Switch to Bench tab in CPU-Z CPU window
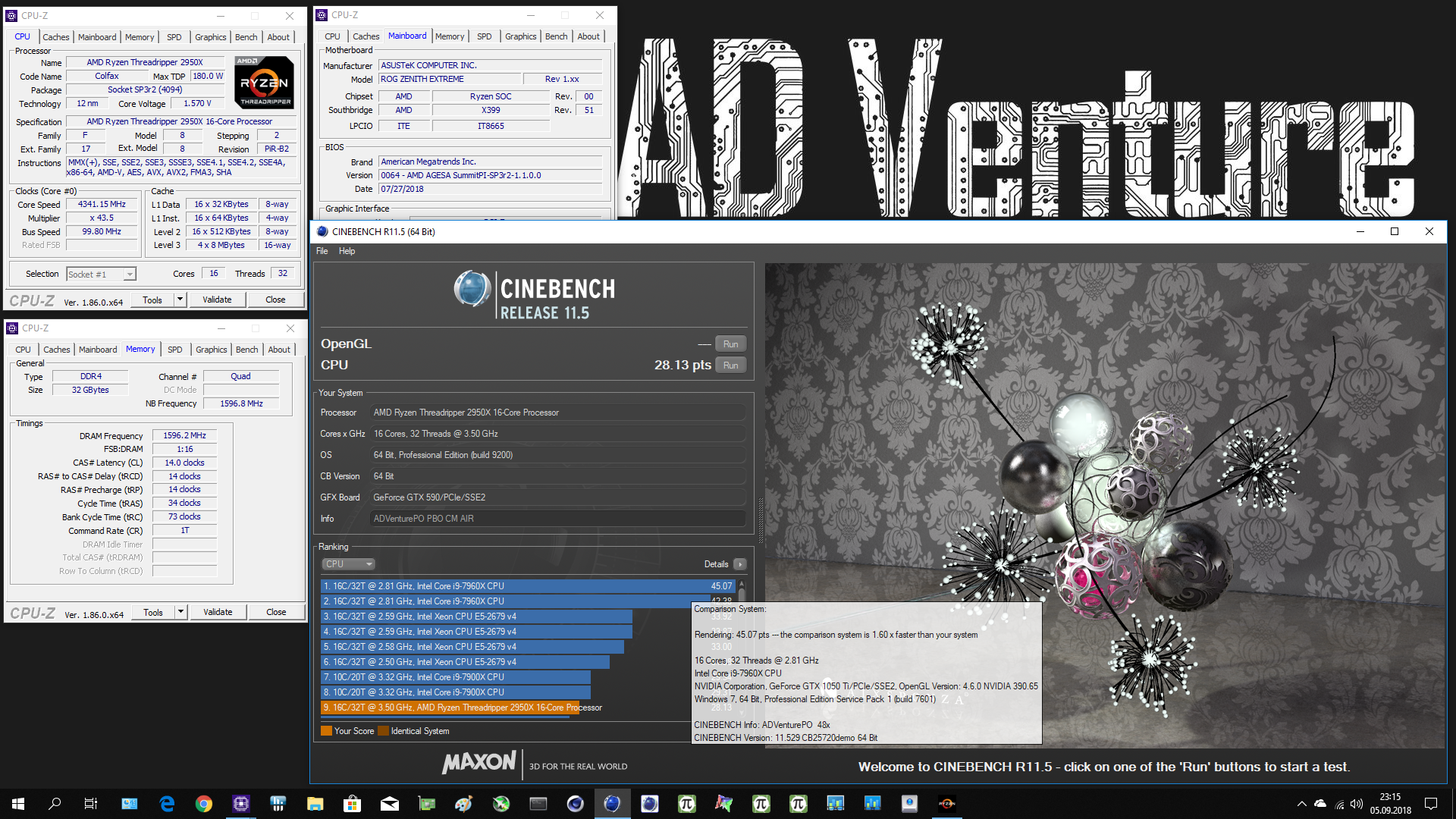The image size is (1456, 819). click(x=246, y=37)
